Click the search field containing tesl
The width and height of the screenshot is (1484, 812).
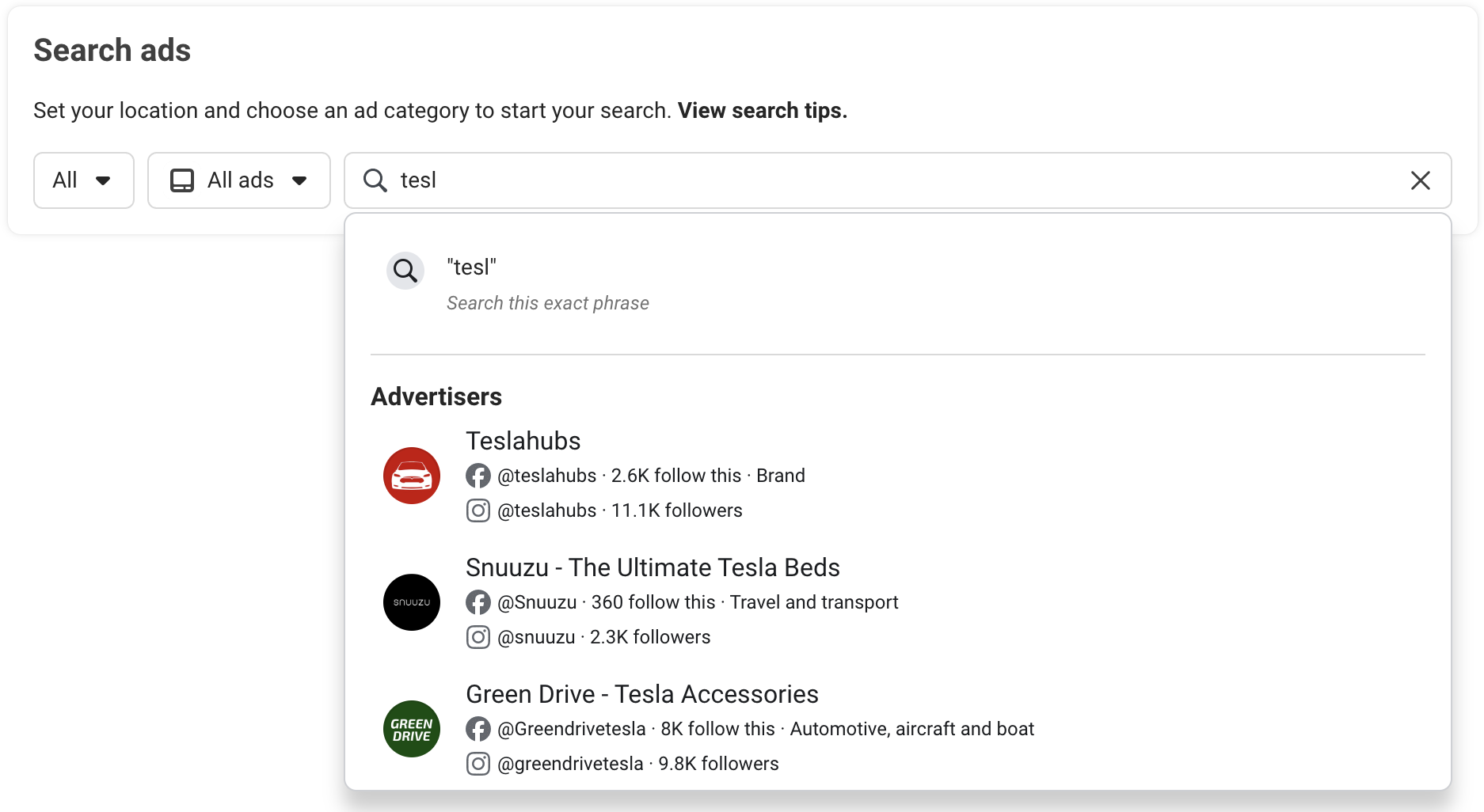click(x=898, y=180)
